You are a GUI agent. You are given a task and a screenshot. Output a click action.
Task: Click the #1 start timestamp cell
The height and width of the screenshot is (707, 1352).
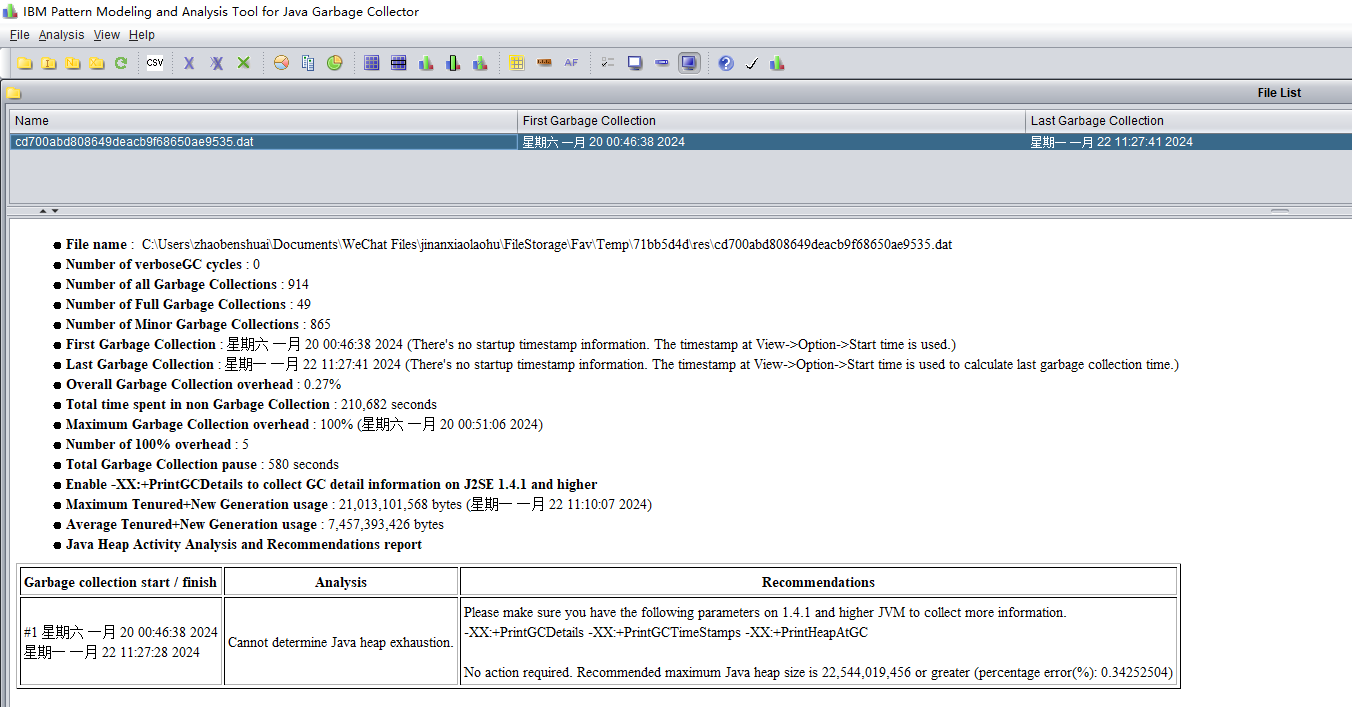pos(120,642)
